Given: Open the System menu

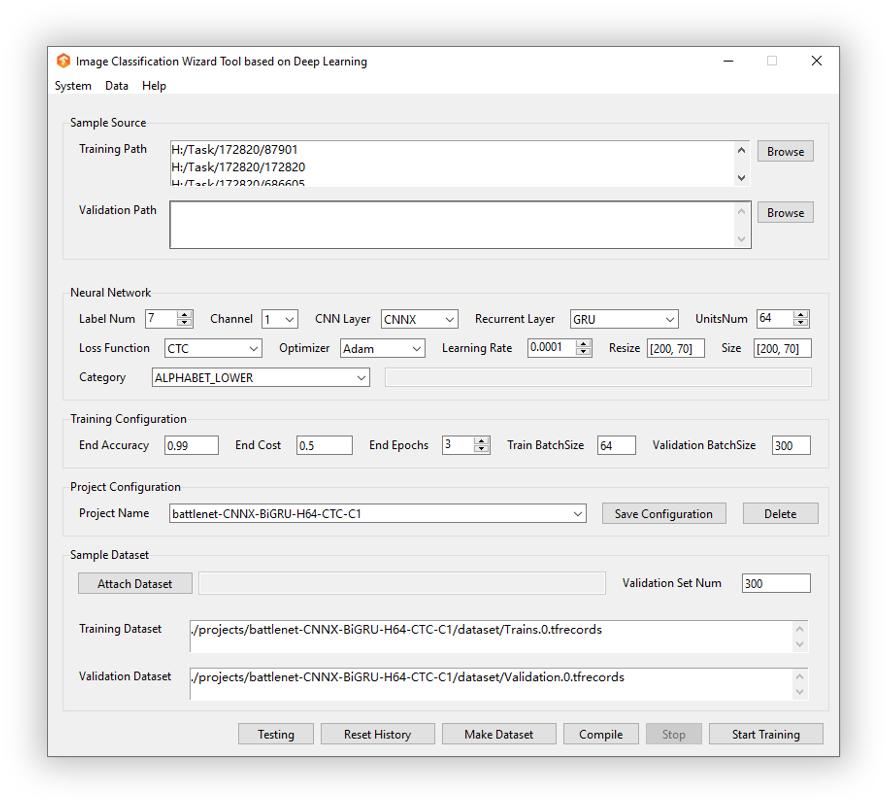Looking at the screenshot, I should 73,86.
